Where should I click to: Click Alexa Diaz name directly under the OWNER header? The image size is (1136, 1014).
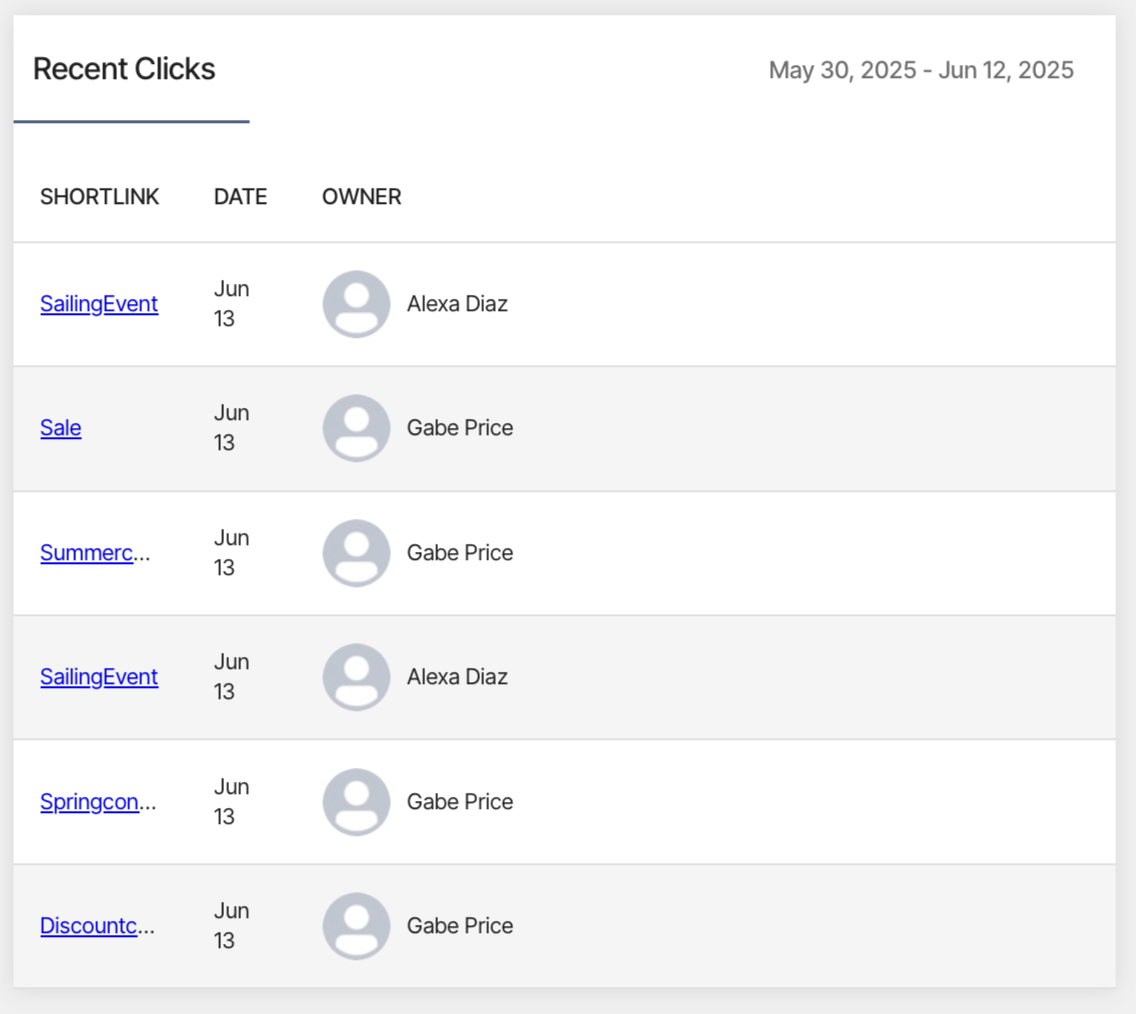457,304
